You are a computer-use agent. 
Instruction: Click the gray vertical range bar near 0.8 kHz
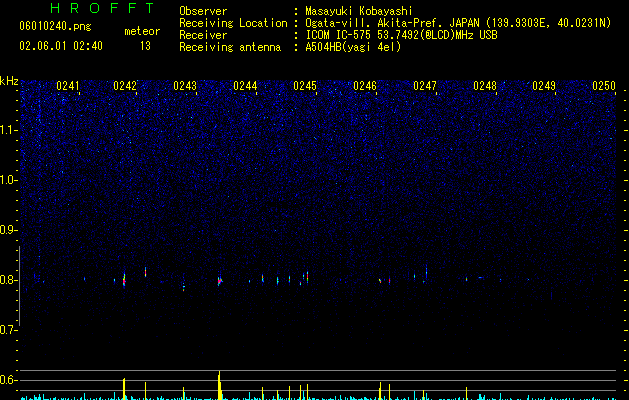point(20,286)
